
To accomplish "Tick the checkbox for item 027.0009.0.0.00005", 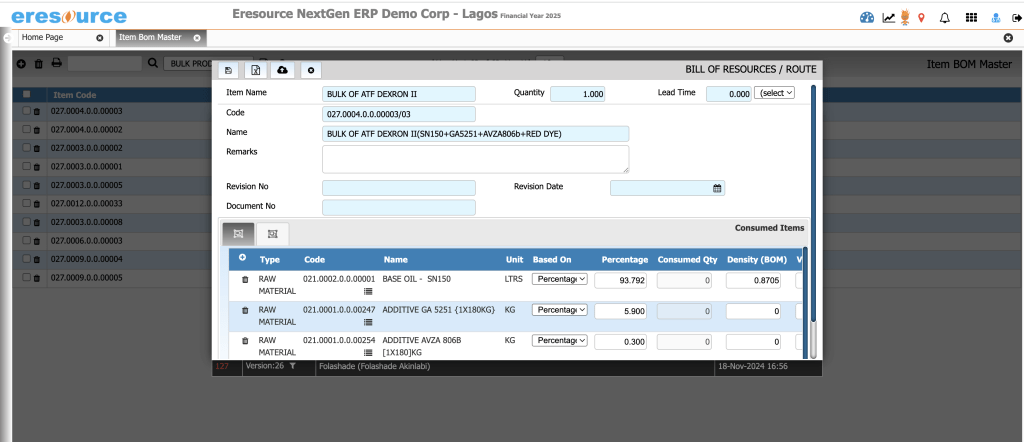I will tap(27, 278).
